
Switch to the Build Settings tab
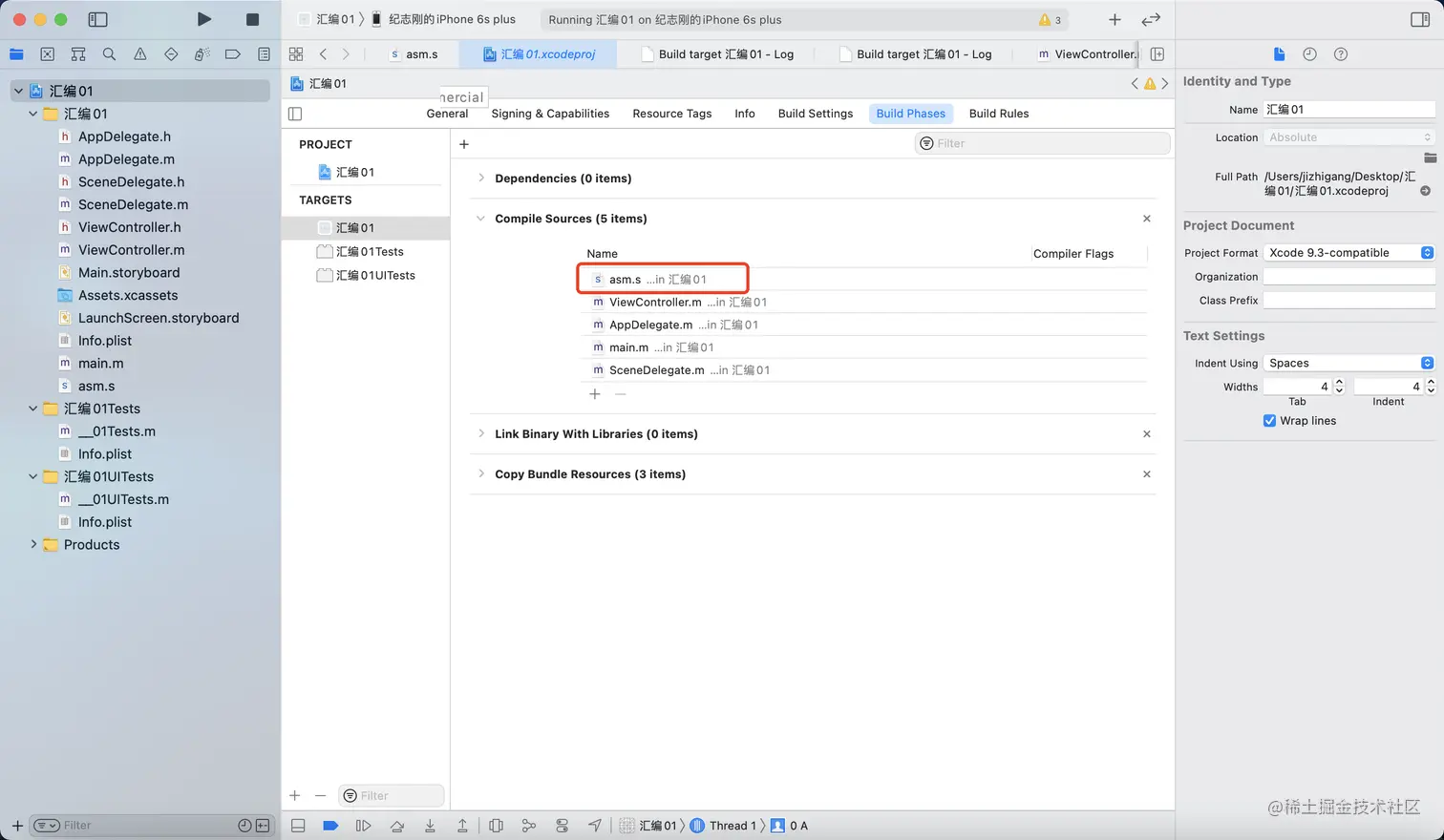click(816, 114)
